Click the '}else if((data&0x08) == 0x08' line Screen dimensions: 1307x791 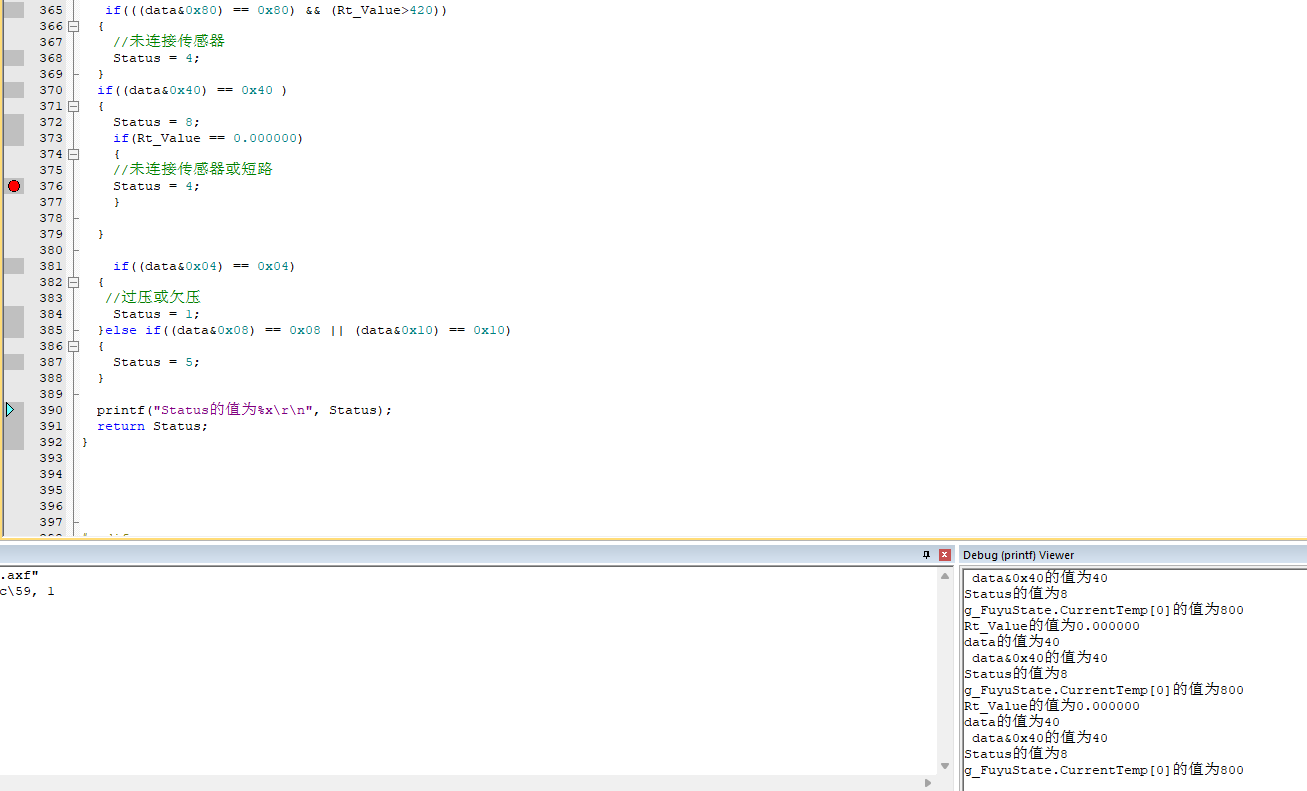[x=304, y=330]
